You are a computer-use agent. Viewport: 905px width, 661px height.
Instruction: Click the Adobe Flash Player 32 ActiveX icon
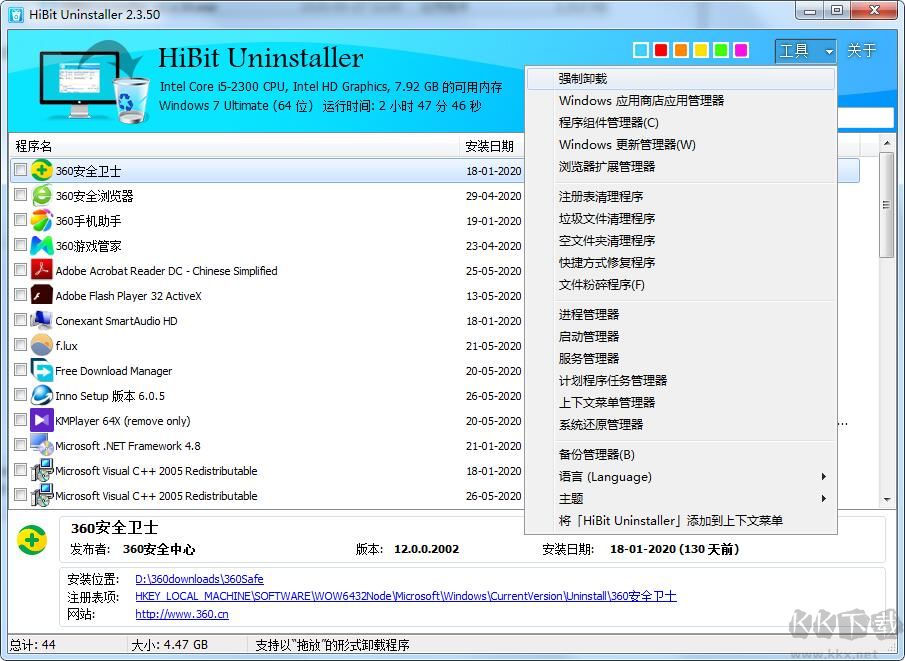42,296
